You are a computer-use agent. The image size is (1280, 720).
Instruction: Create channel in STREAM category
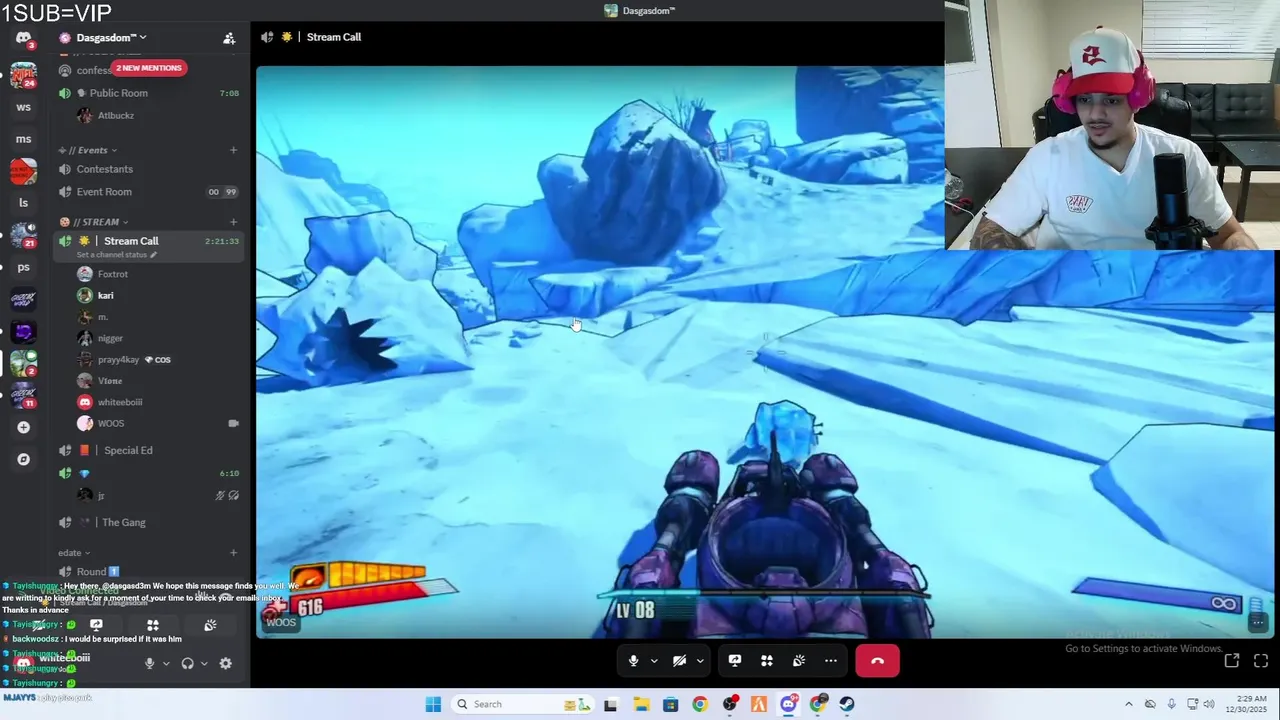coord(233,222)
